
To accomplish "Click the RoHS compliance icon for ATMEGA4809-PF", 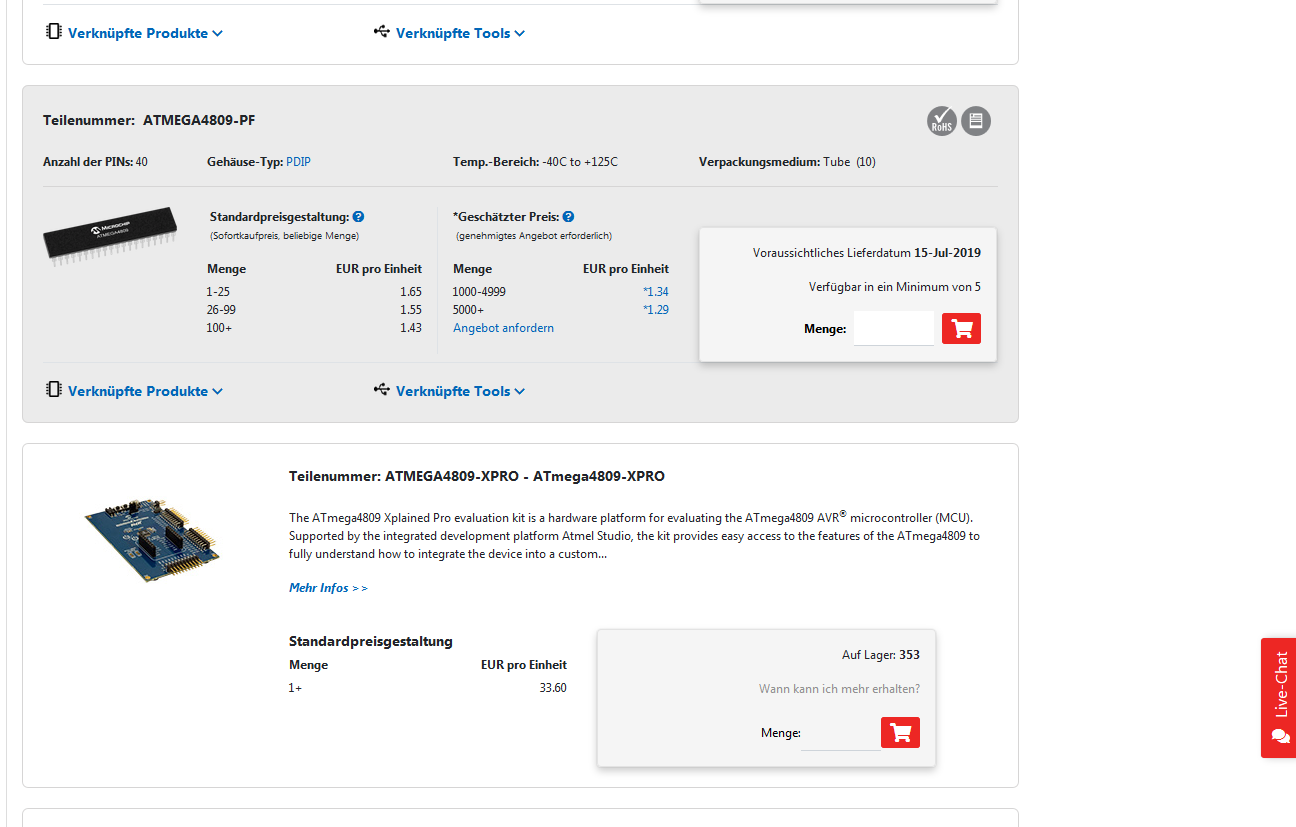I will pyautogui.click(x=941, y=121).
